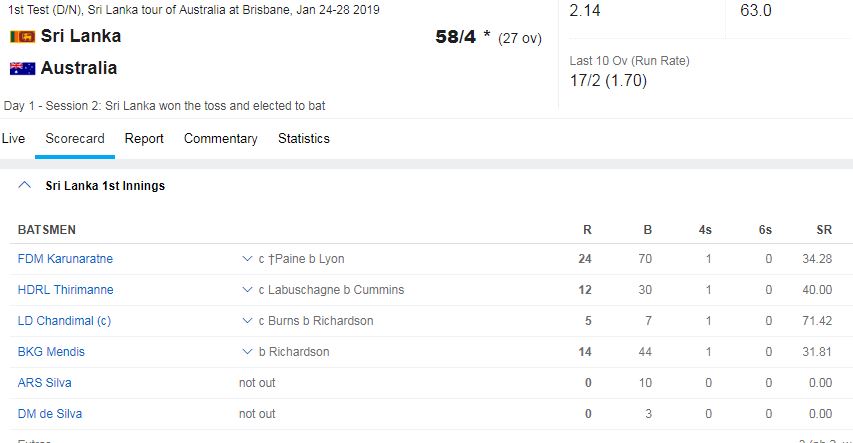
Task: Expand BKG Mendis dismissal chevron
Action: coord(247,352)
